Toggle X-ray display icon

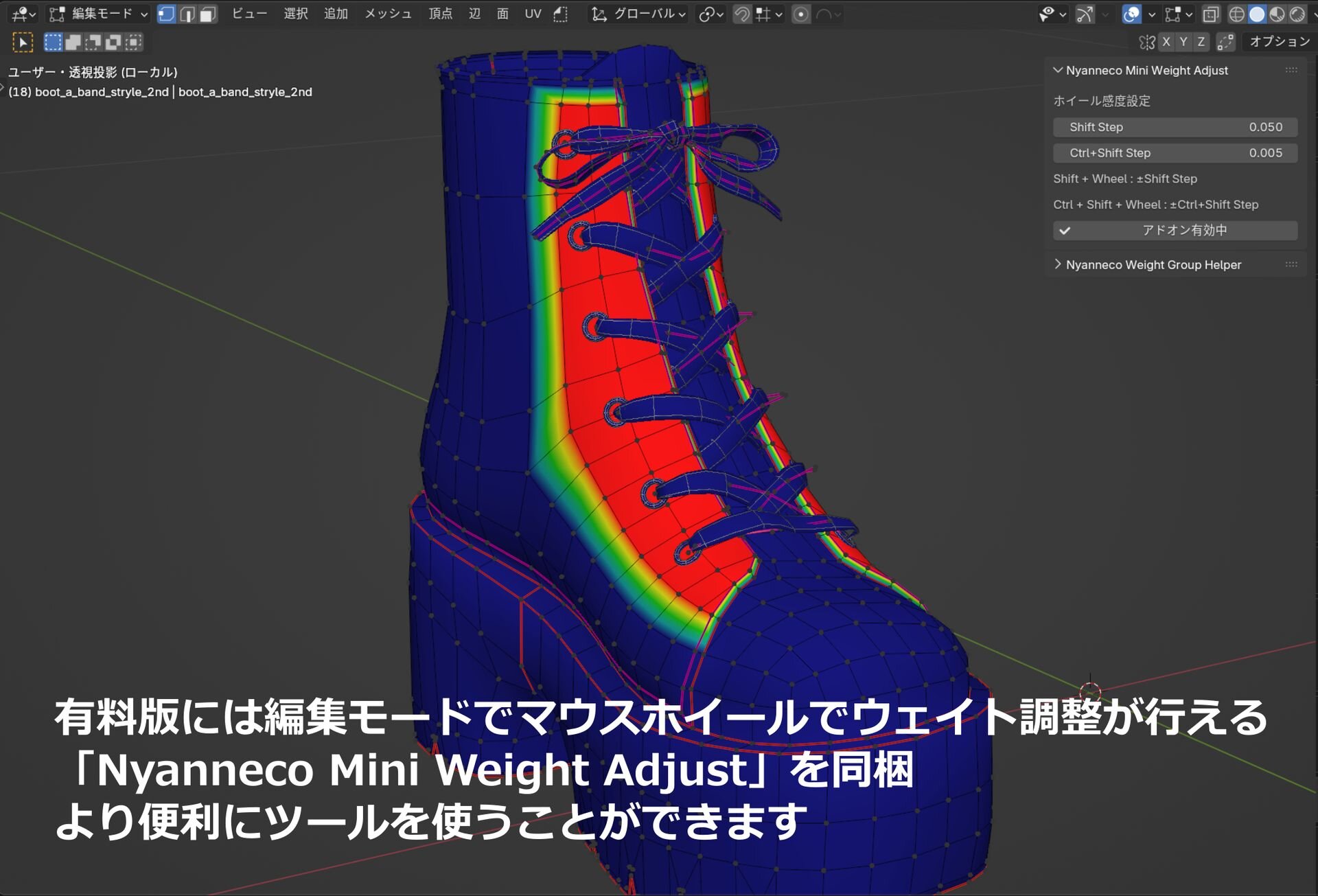[x=1211, y=14]
